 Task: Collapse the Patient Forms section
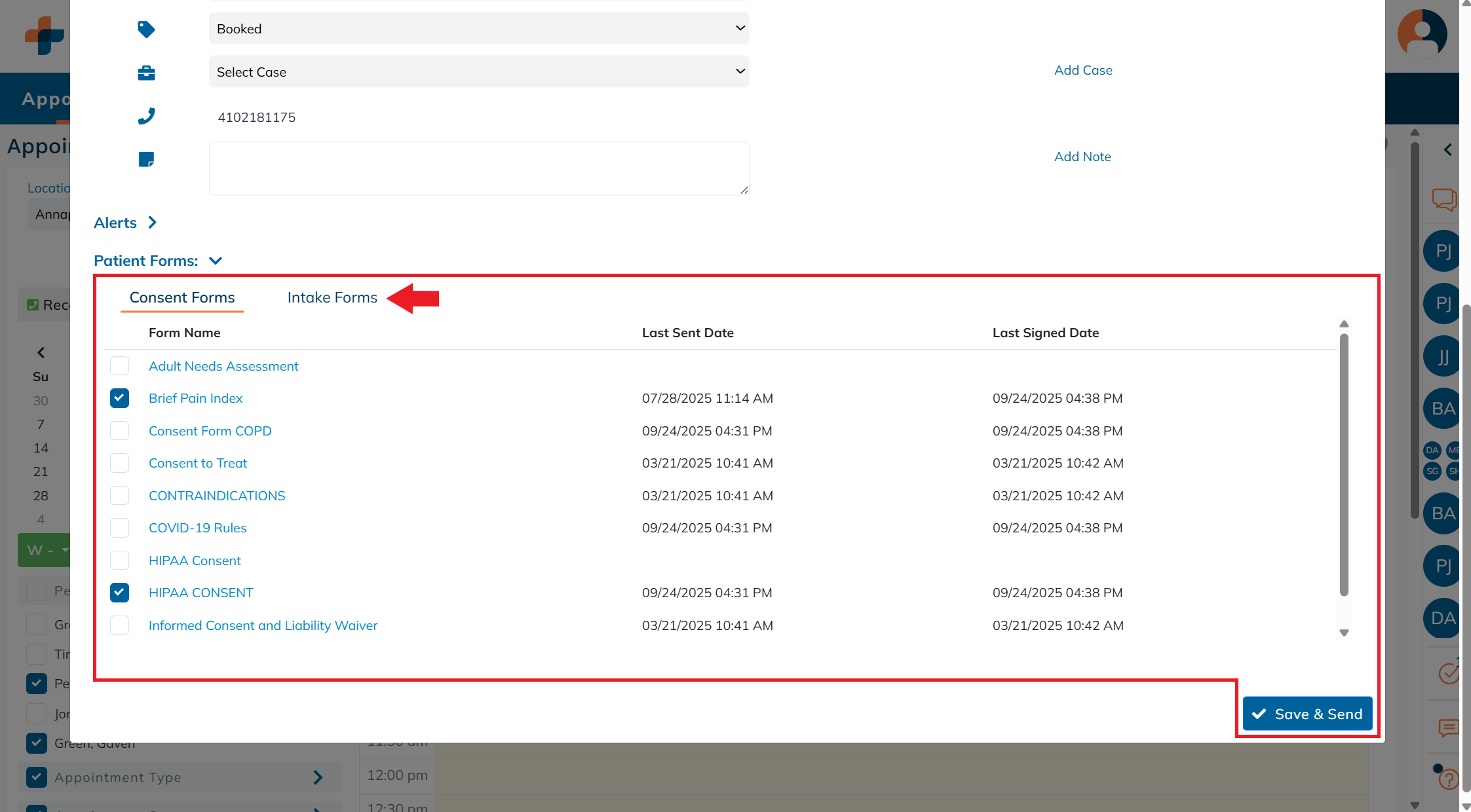click(x=215, y=260)
